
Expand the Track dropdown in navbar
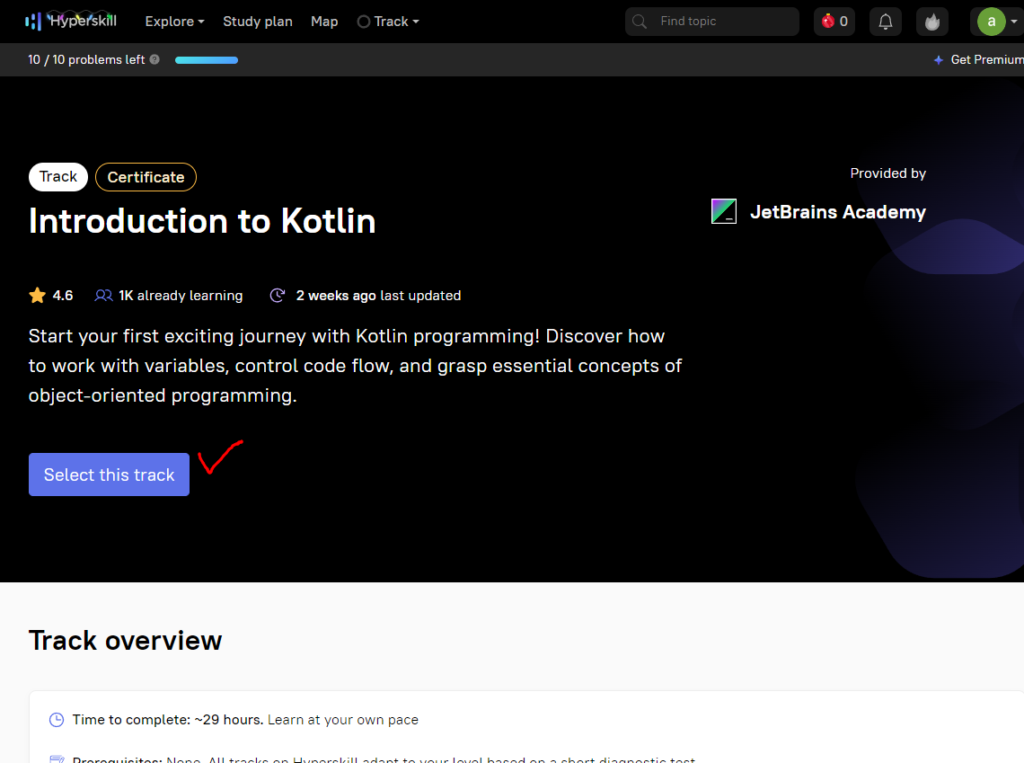[x=388, y=22]
